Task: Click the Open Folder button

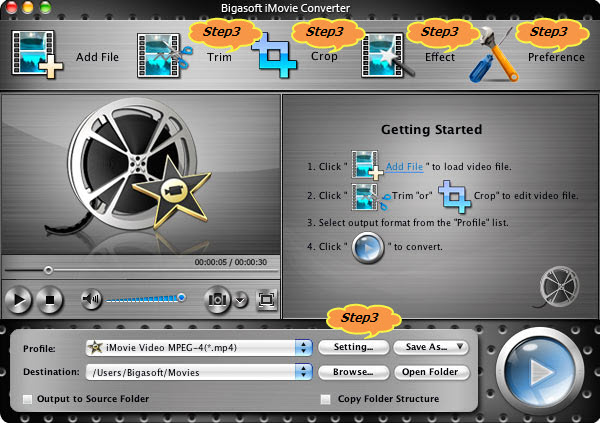Action: tap(431, 372)
